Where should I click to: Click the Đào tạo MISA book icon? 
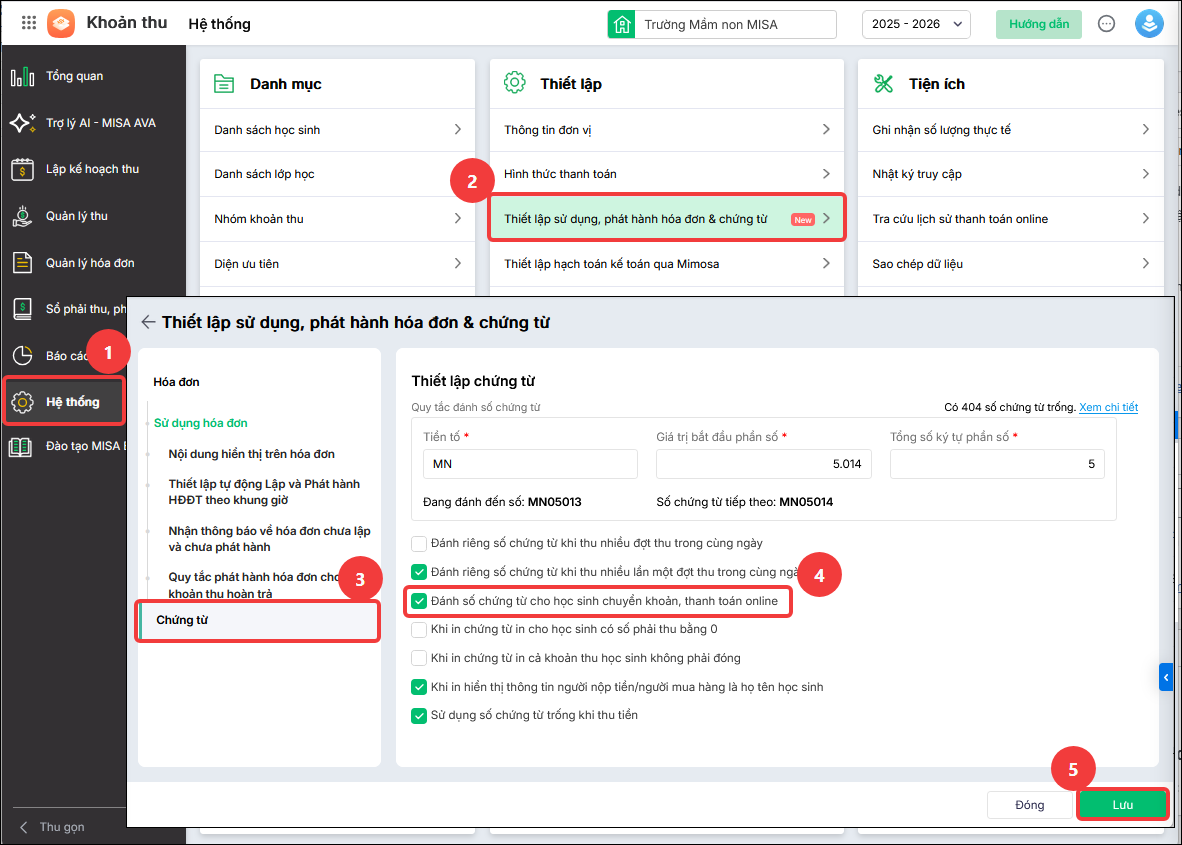pos(20,447)
